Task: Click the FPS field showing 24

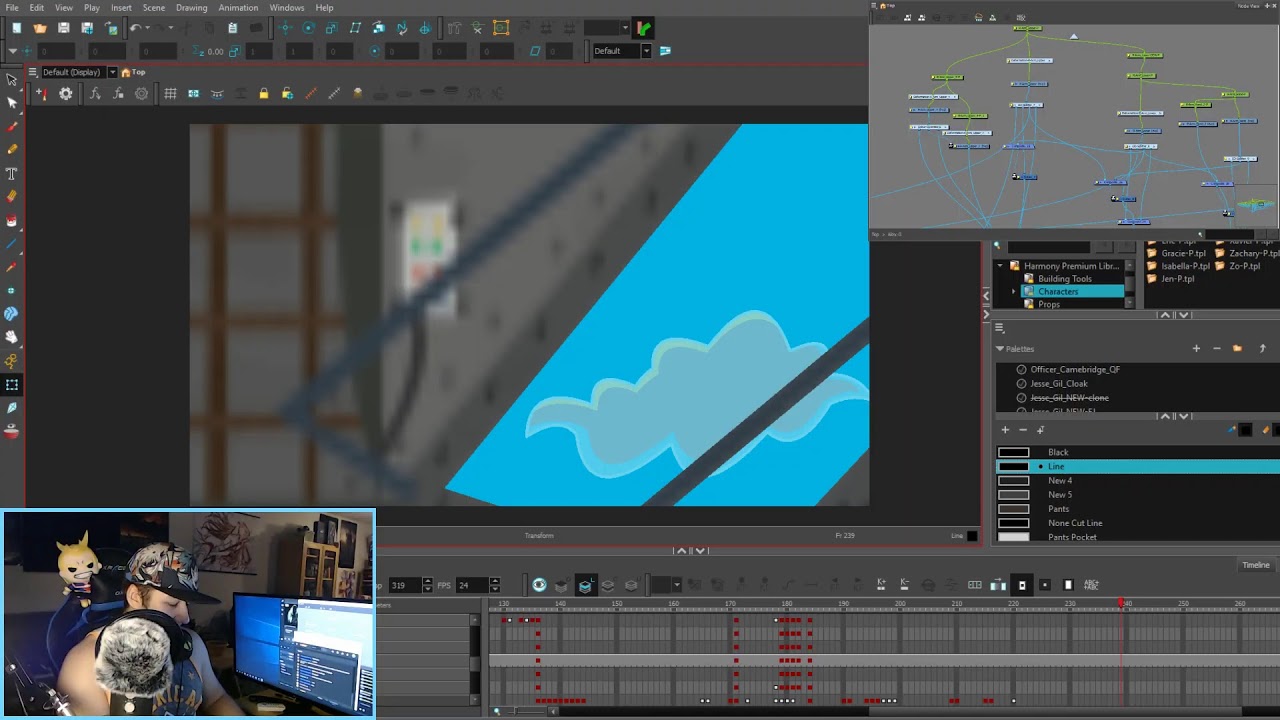Action: point(470,585)
